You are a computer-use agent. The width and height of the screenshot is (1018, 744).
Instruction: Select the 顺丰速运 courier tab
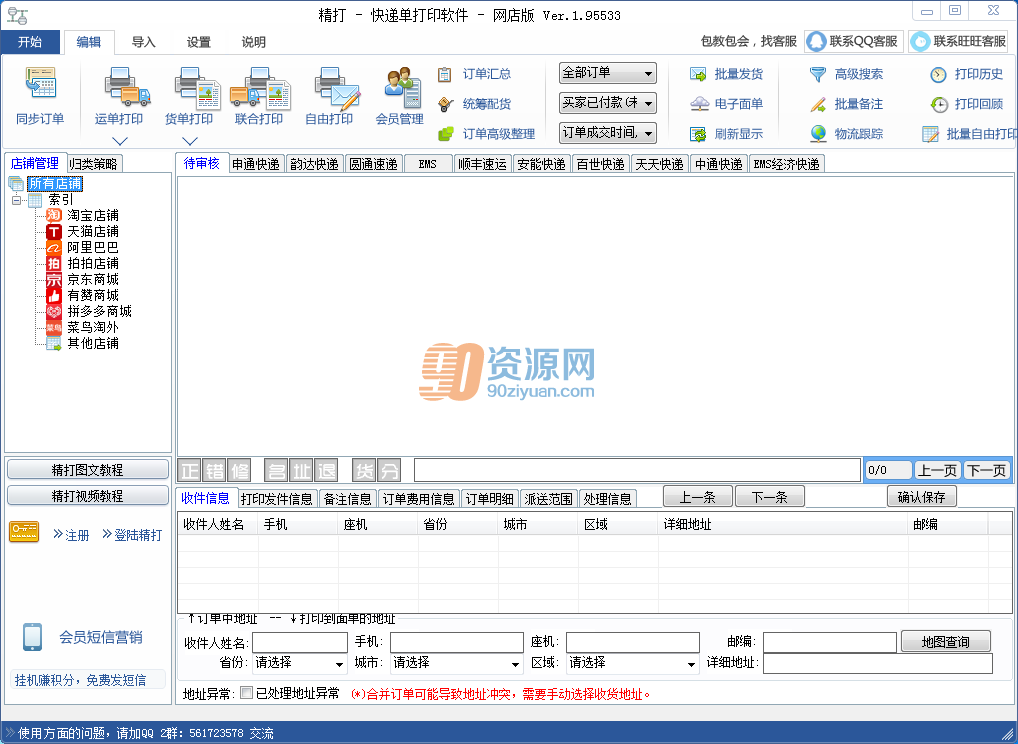482,164
